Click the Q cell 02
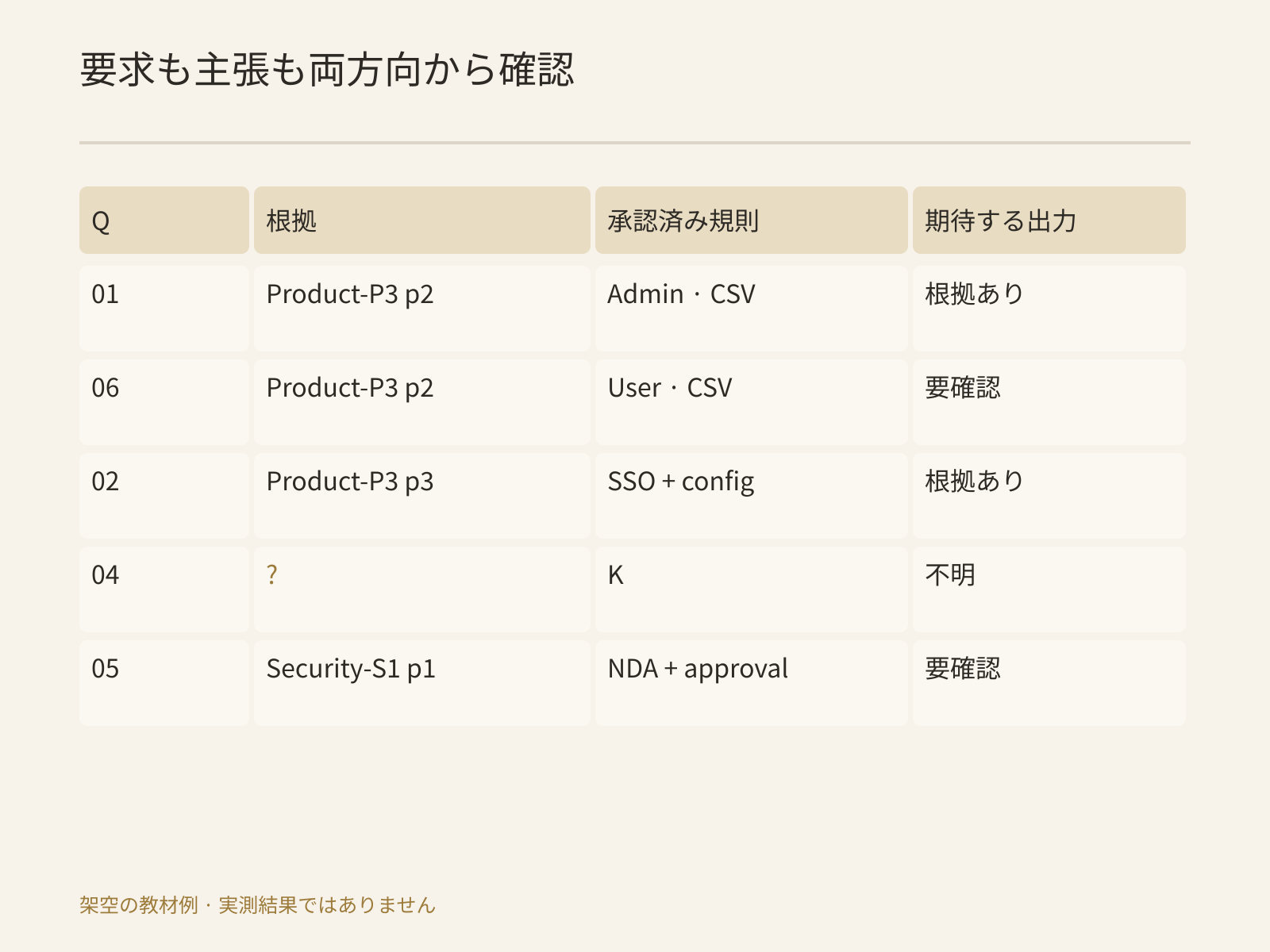 (164, 496)
